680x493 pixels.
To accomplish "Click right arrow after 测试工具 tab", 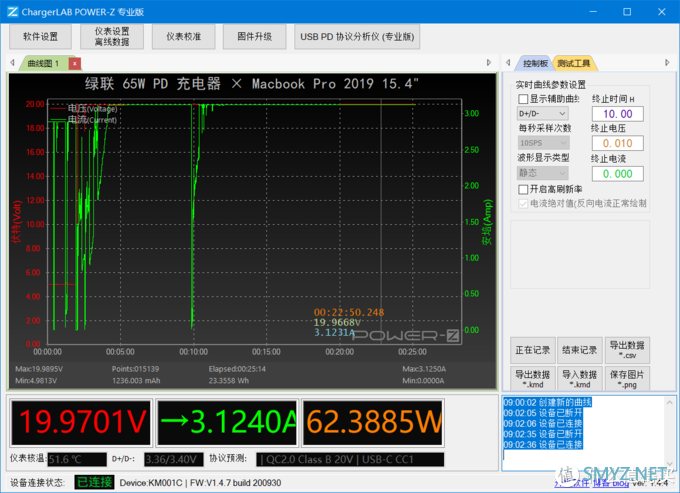I will tap(667, 63).
